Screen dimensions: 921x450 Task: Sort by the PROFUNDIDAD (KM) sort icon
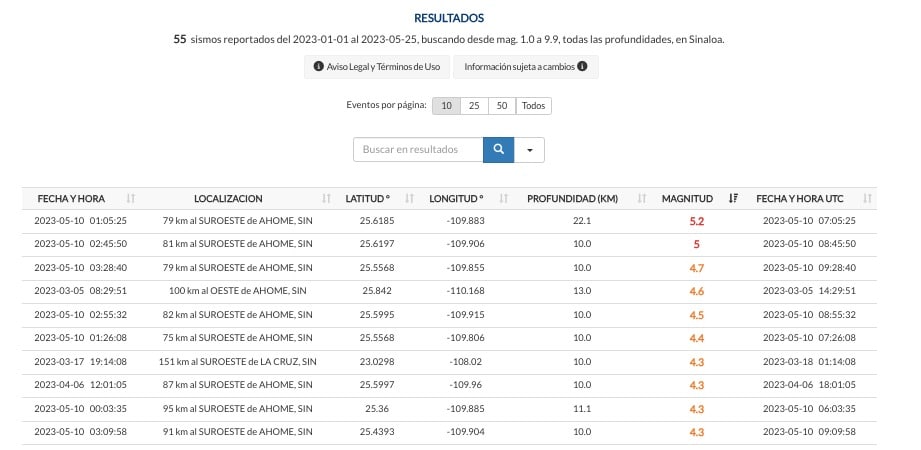click(642, 199)
